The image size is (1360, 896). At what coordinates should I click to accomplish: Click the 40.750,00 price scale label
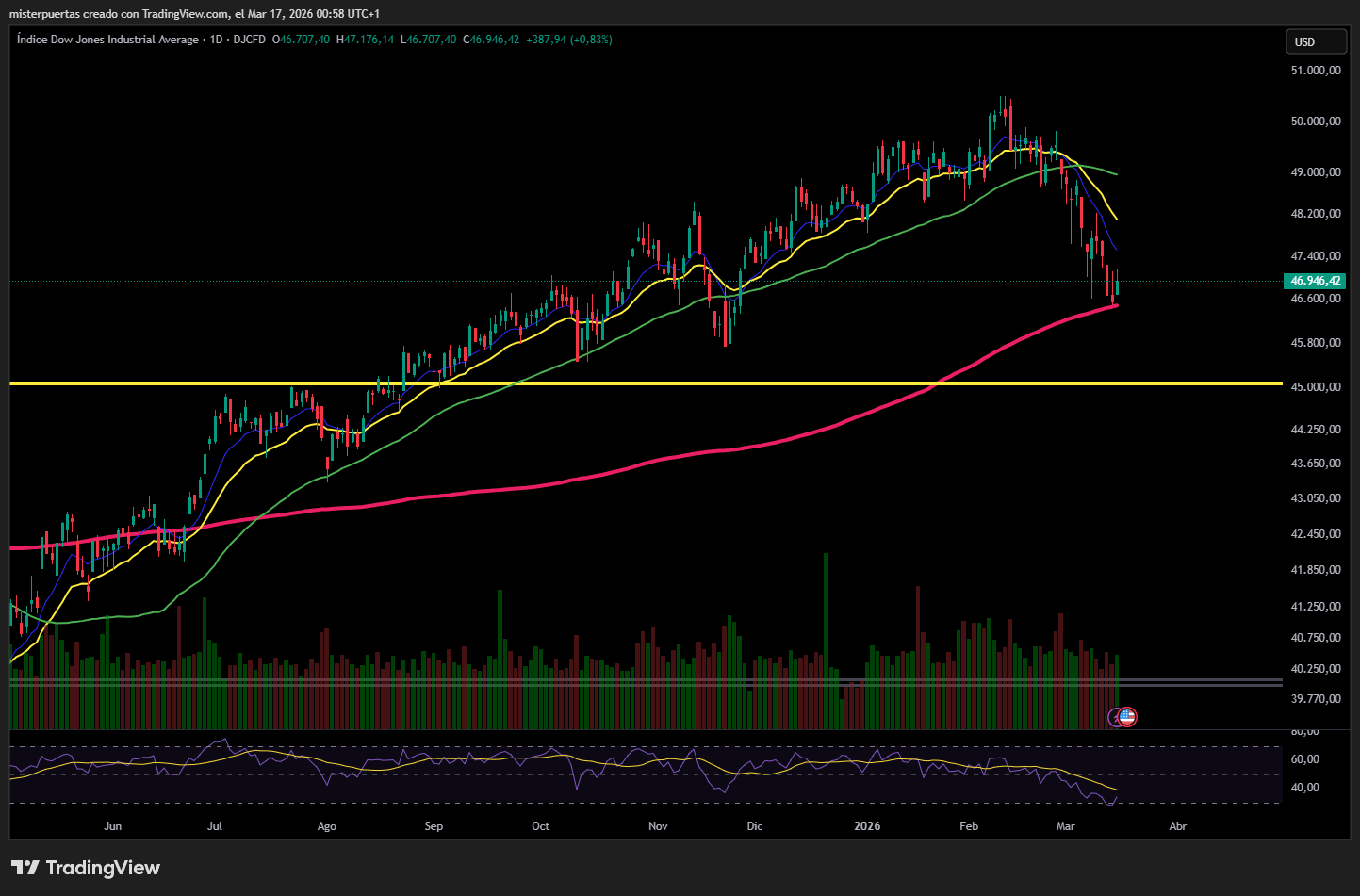point(1316,638)
